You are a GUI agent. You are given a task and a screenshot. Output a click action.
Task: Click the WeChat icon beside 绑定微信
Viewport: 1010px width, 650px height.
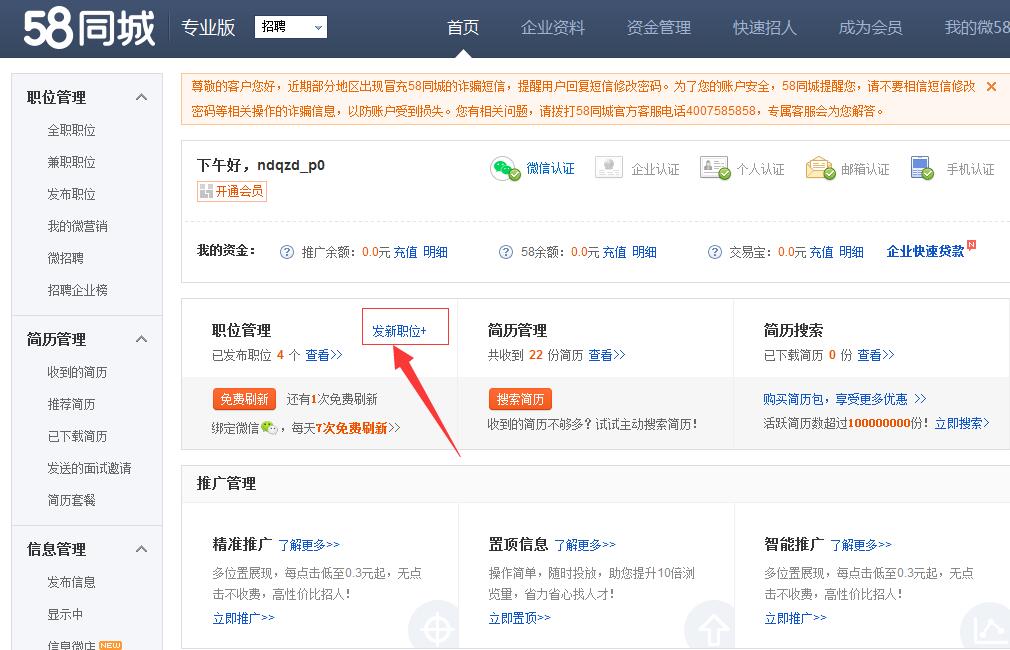(269, 427)
